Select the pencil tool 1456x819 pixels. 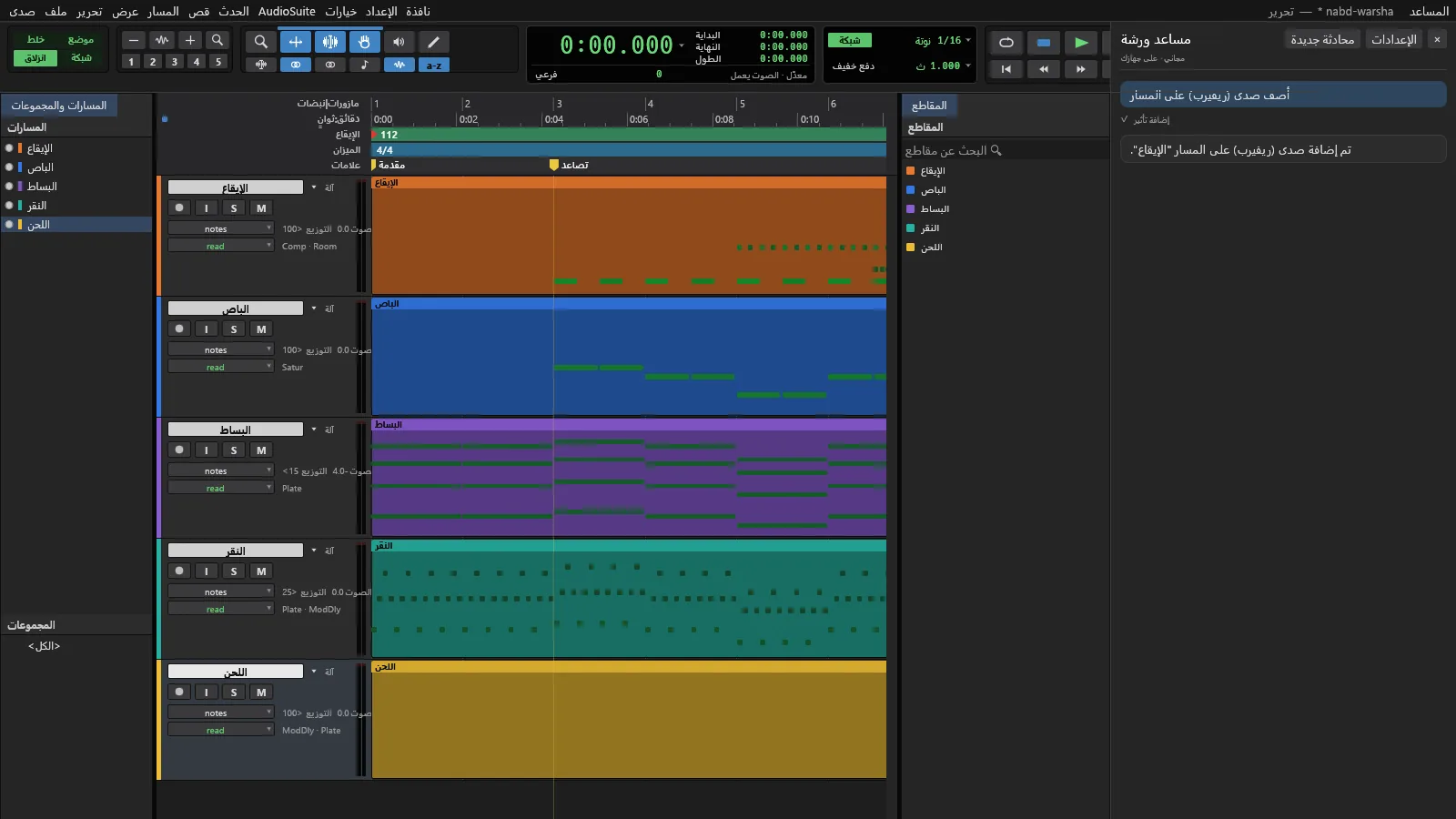[x=433, y=42]
